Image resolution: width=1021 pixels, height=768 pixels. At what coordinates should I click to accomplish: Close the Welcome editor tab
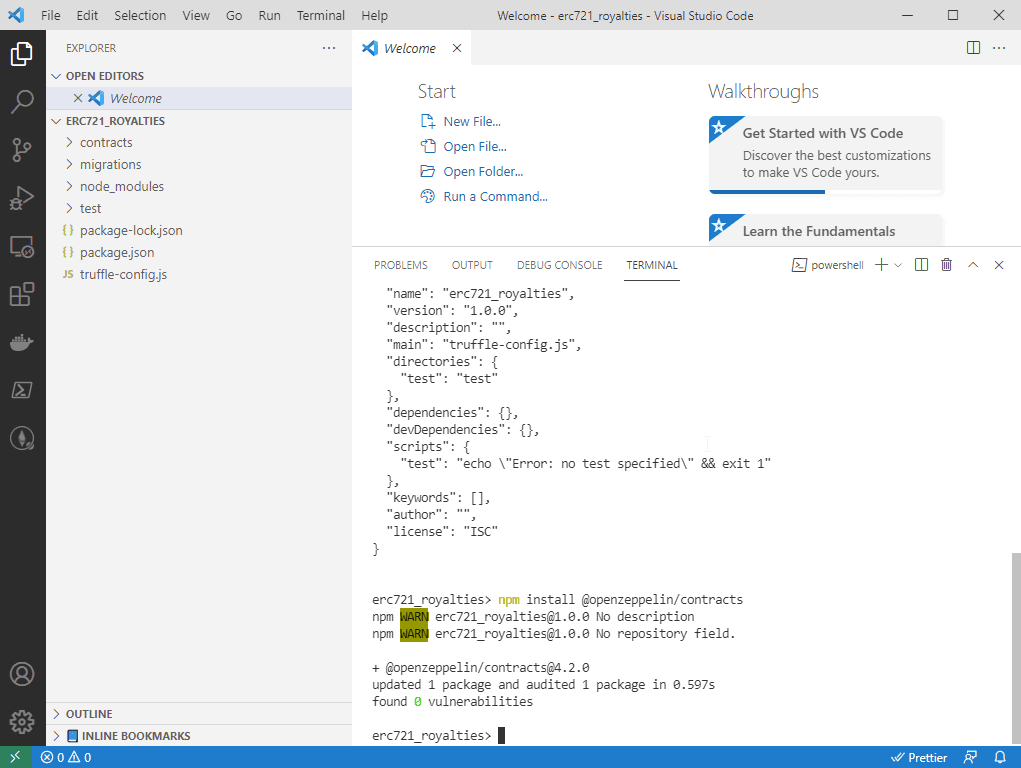(457, 48)
